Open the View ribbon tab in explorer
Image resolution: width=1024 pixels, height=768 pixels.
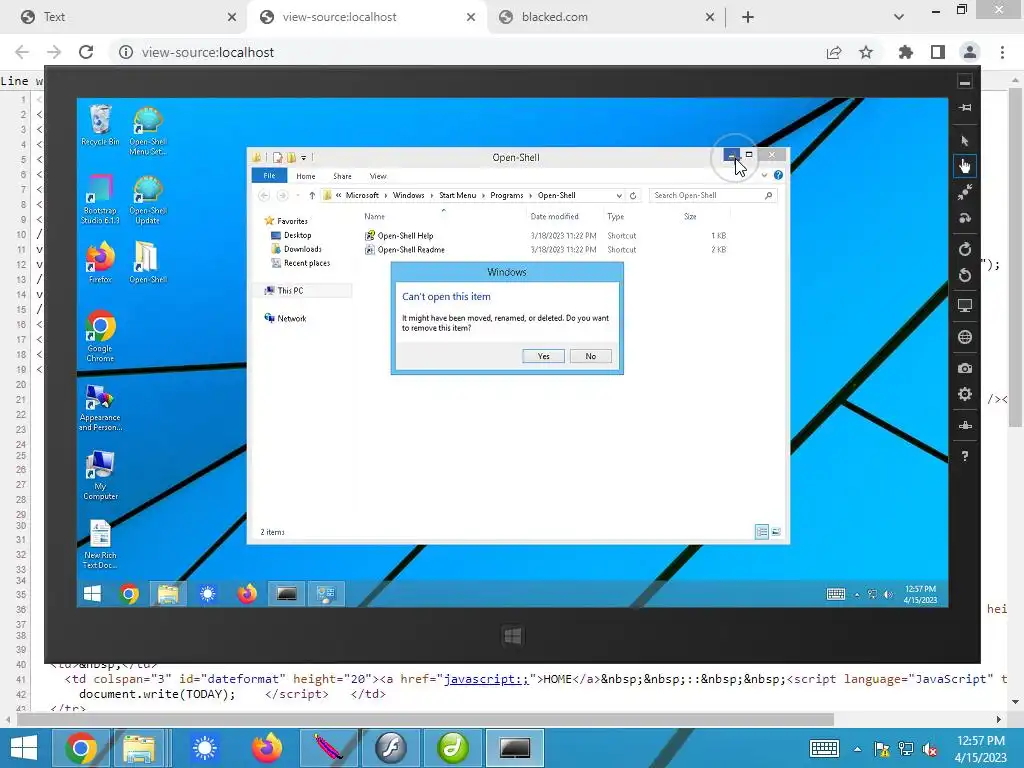378,176
